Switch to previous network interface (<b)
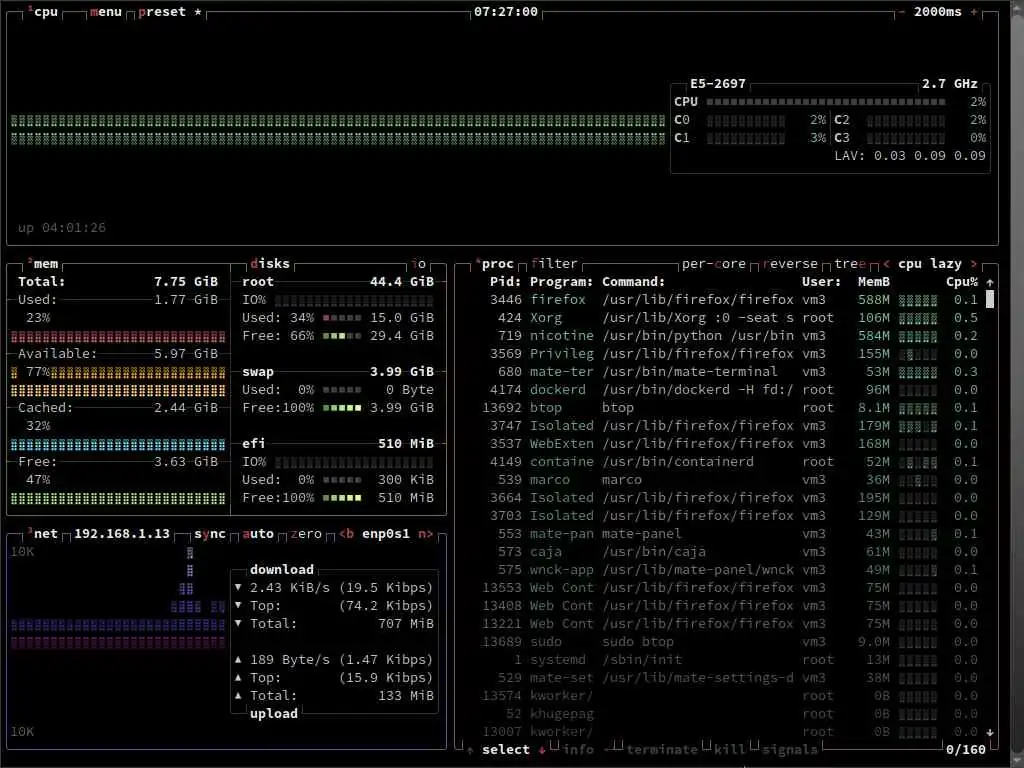Viewport: 1024px width, 768px height. [x=346, y=534]
